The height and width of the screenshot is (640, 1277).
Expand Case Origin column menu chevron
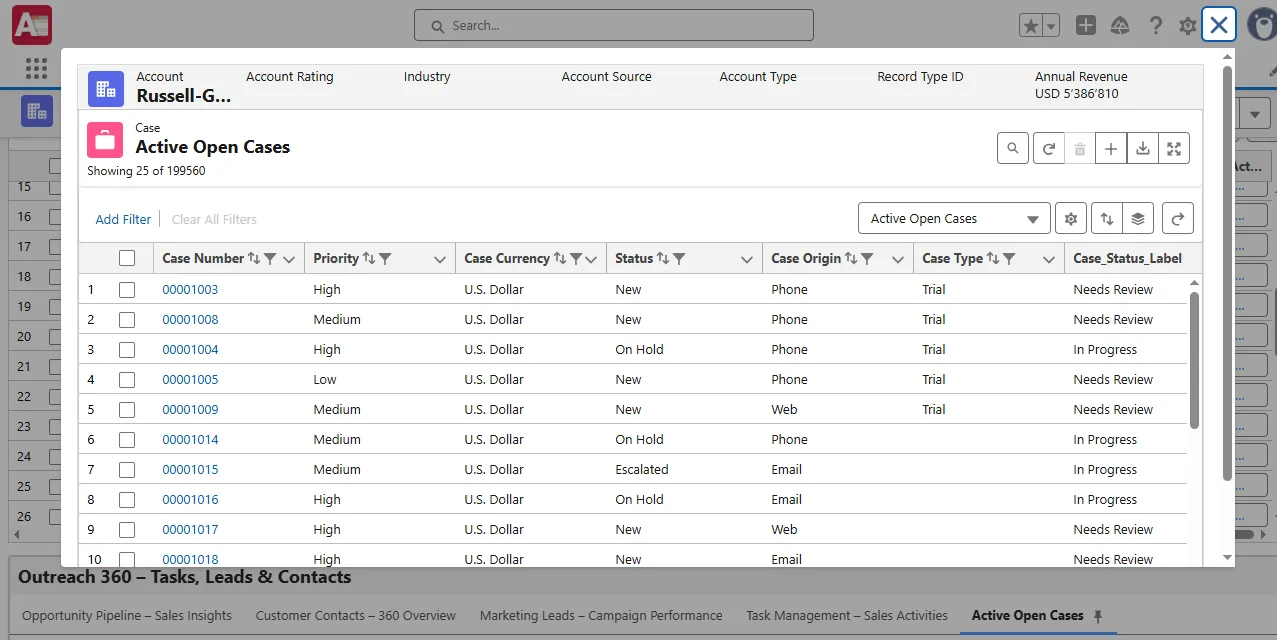(x=896, y=259)
